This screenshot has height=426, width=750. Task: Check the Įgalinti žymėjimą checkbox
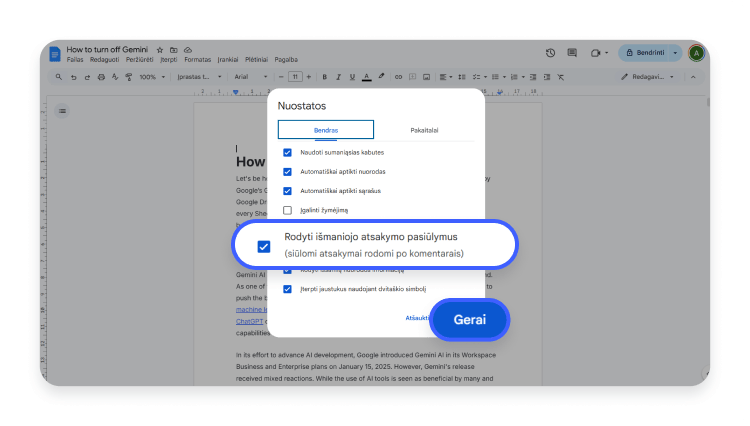287,210
